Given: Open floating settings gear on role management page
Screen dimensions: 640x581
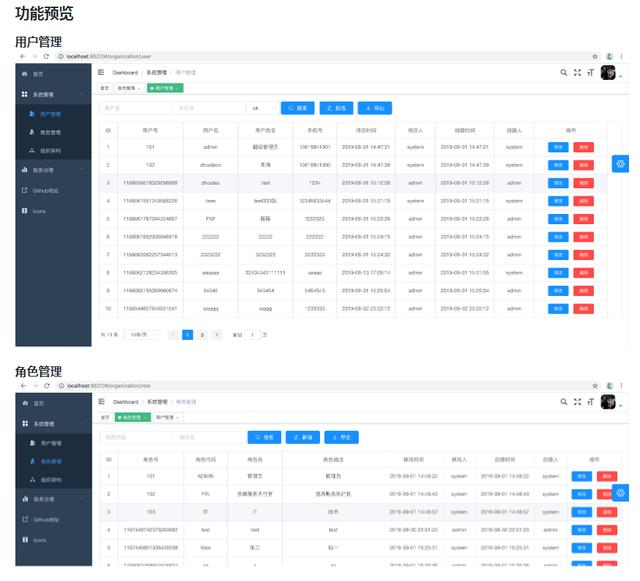Looking at the screenshot, I should tap(620, 493).
